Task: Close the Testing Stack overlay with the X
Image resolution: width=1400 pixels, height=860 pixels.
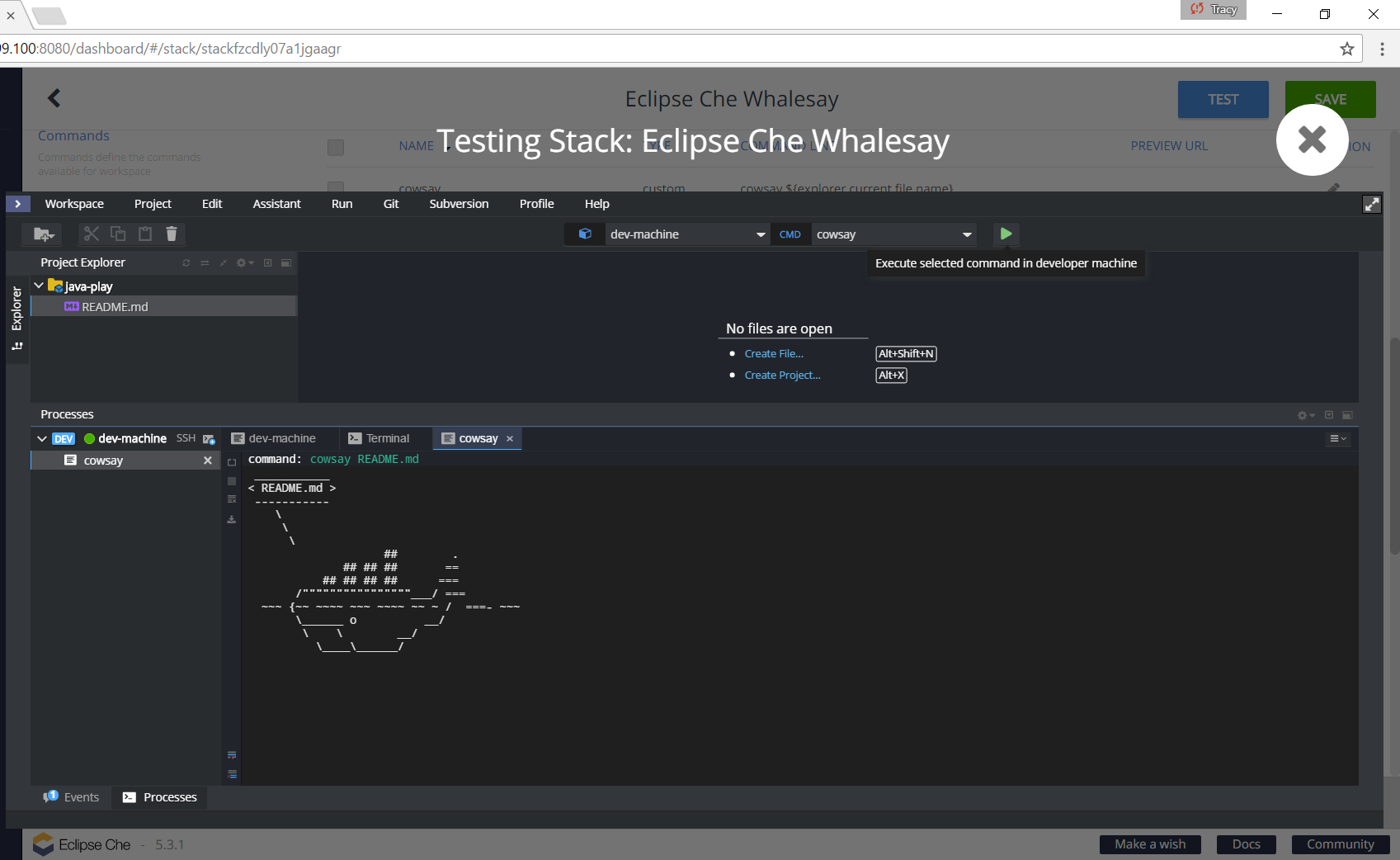Action: coord(1312,139)
